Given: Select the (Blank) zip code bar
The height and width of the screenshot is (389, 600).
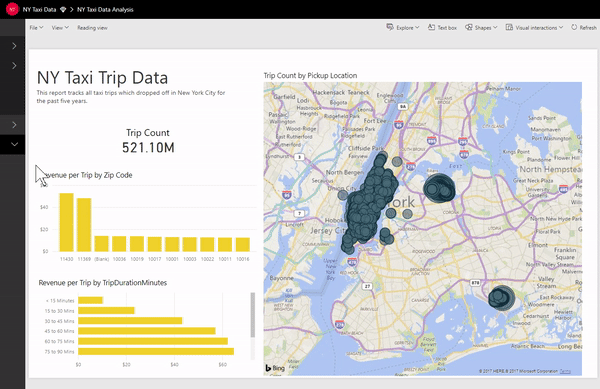Looking at the screenshot, I should (101, 244).
